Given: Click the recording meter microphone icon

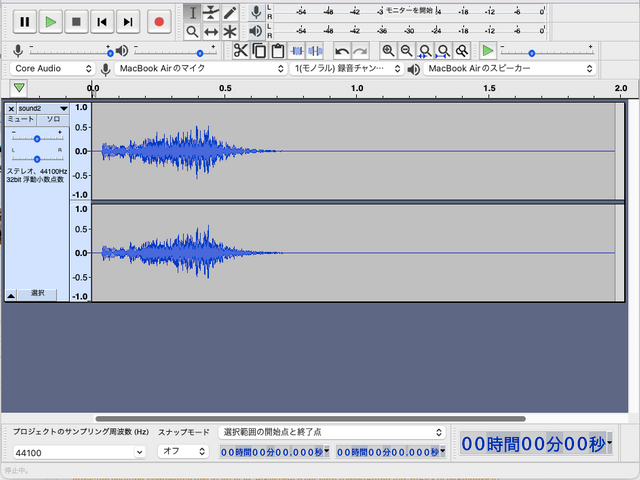Looking at the screenshot, I should pos(256,12).
